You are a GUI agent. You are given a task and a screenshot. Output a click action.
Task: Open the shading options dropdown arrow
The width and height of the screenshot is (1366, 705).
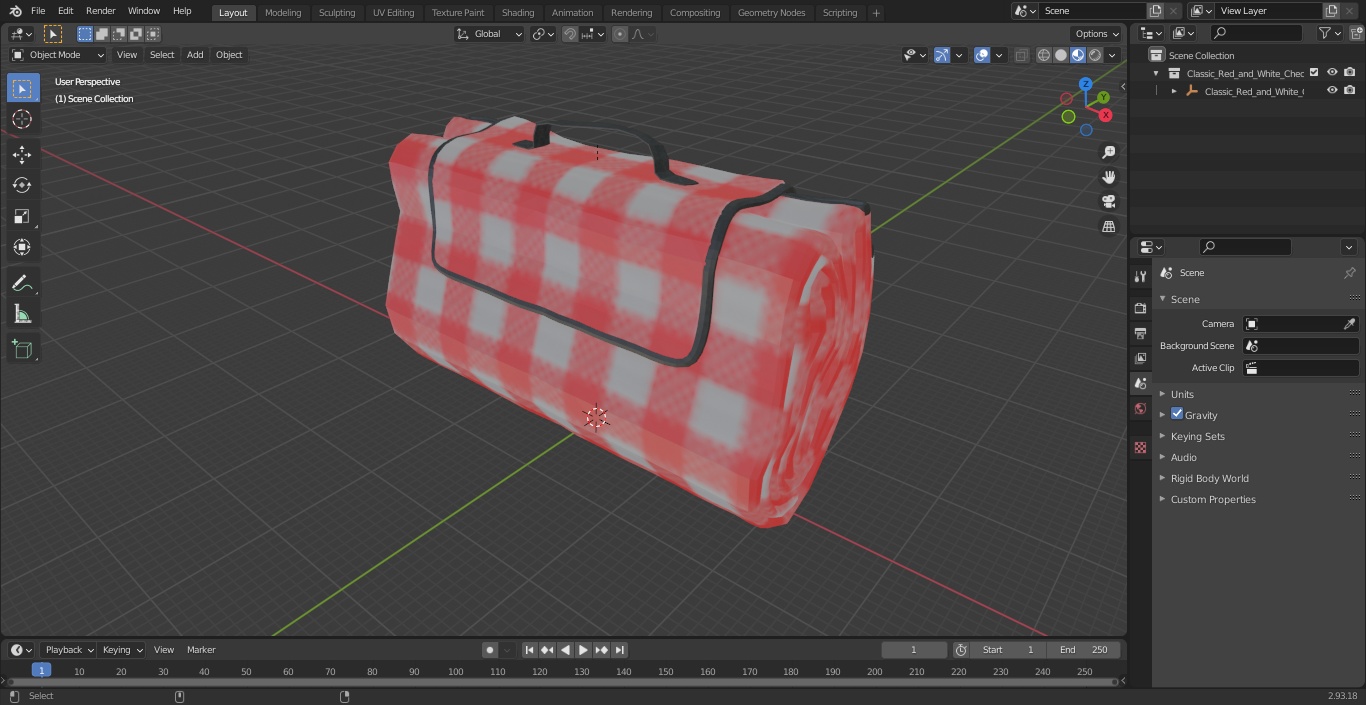click(1112, 55)
